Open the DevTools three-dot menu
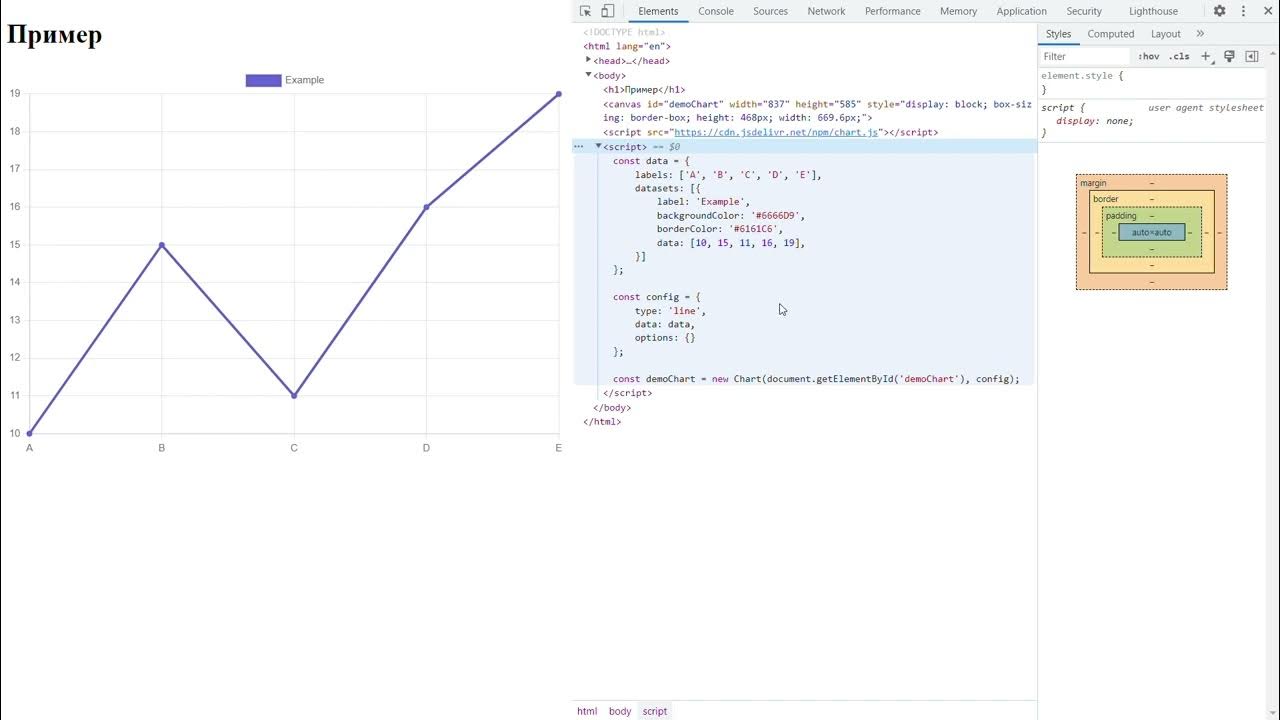 point(1244,11)
